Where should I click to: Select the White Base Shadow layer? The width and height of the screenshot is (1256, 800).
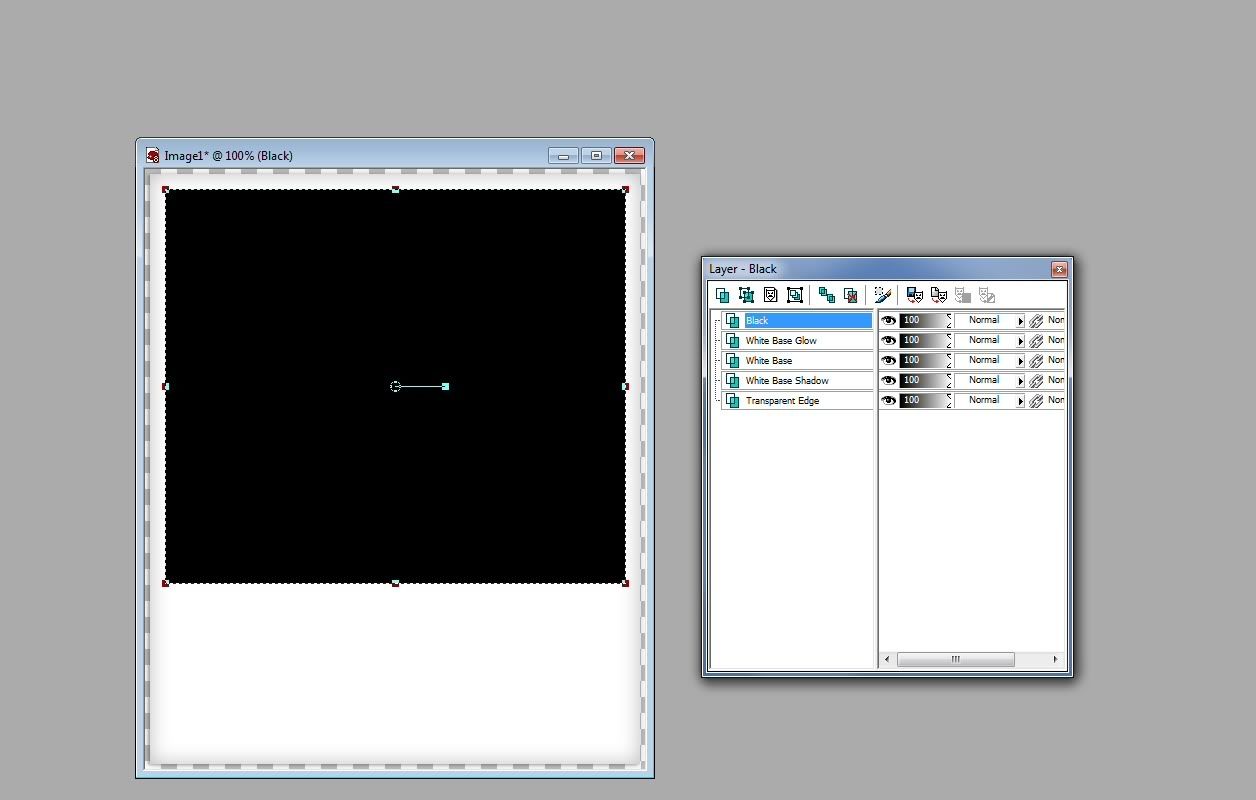[787, 380]
